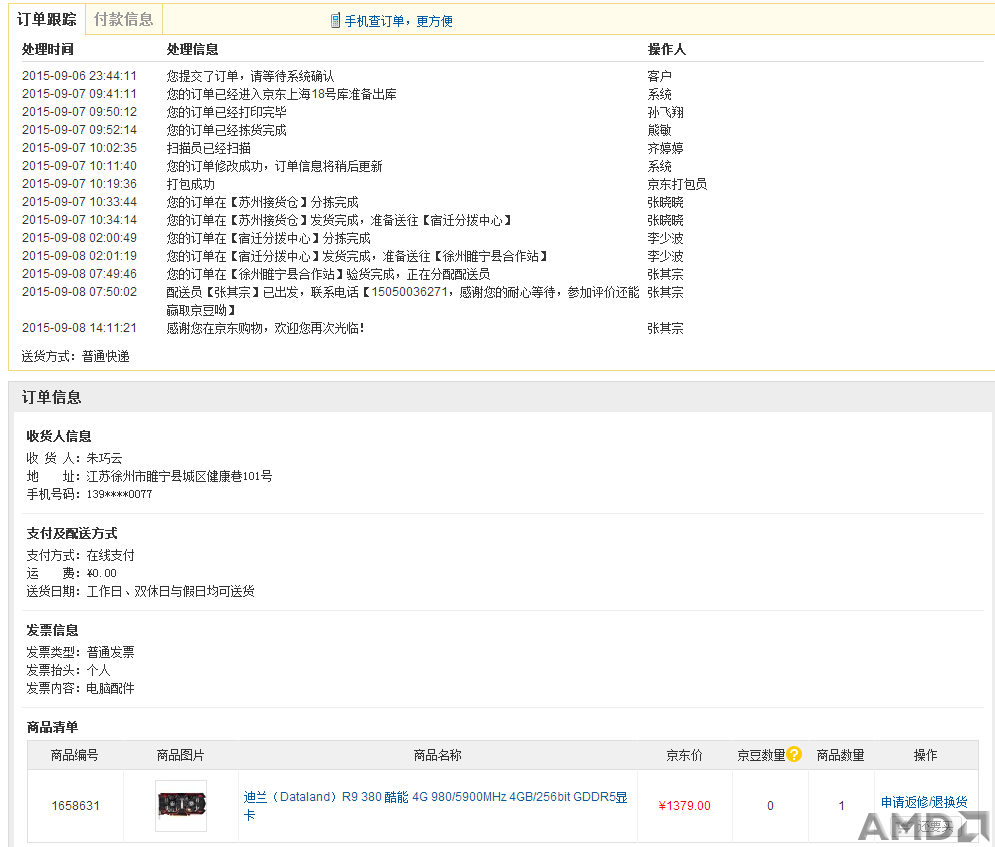This screenshot has height=847, width=995.
Task: Select 【宿迁分拨中心】分拣完成 entry
Action: [268, 239]
